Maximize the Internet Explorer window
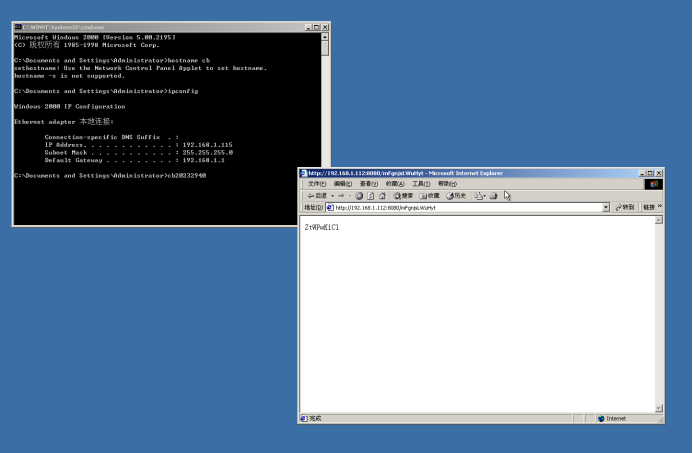 (650, 173)
